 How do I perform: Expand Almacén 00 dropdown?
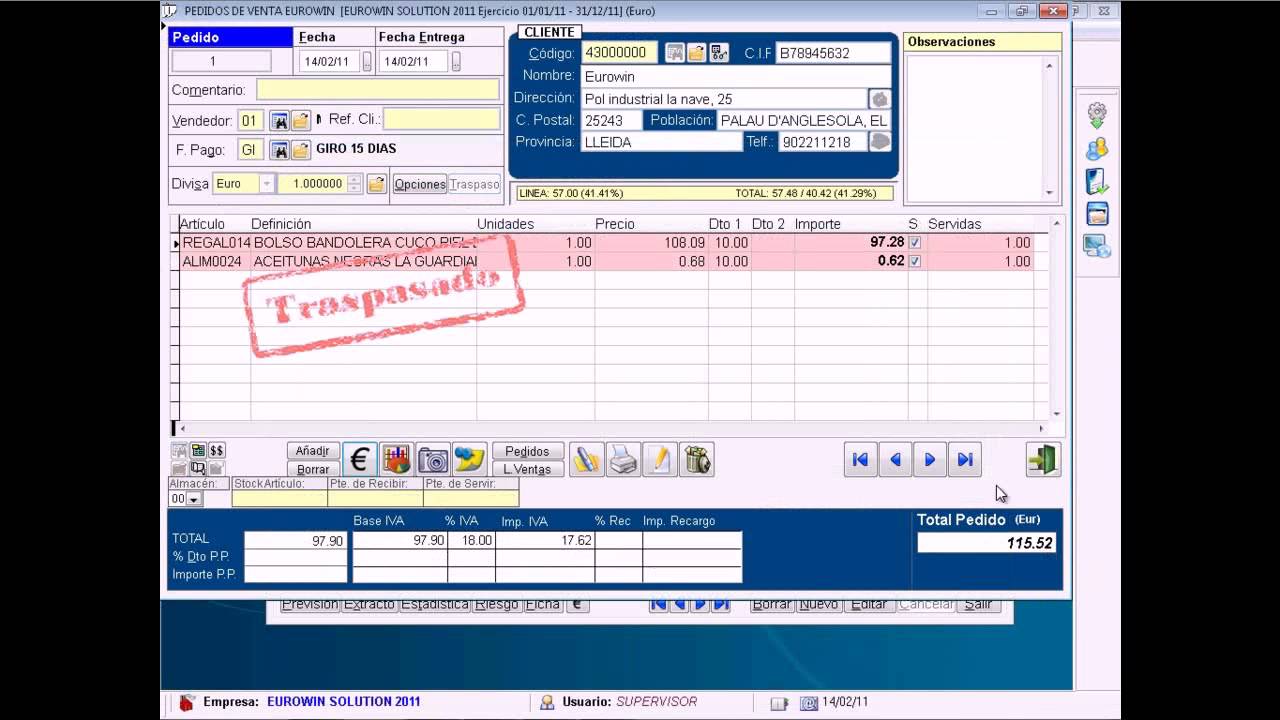point(193,498)
